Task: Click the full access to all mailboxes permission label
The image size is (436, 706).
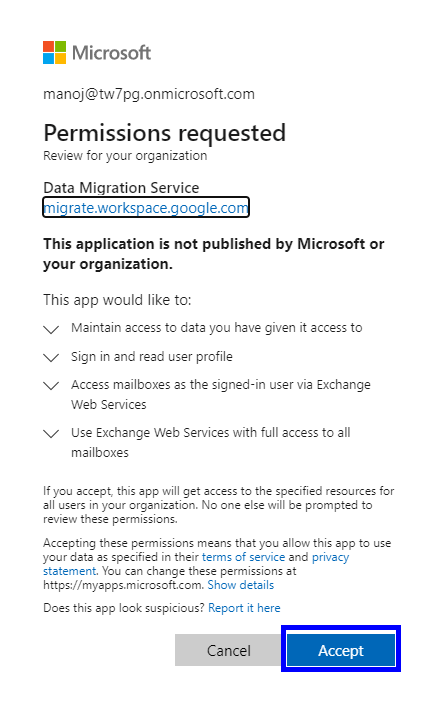Action: (211, 442)
